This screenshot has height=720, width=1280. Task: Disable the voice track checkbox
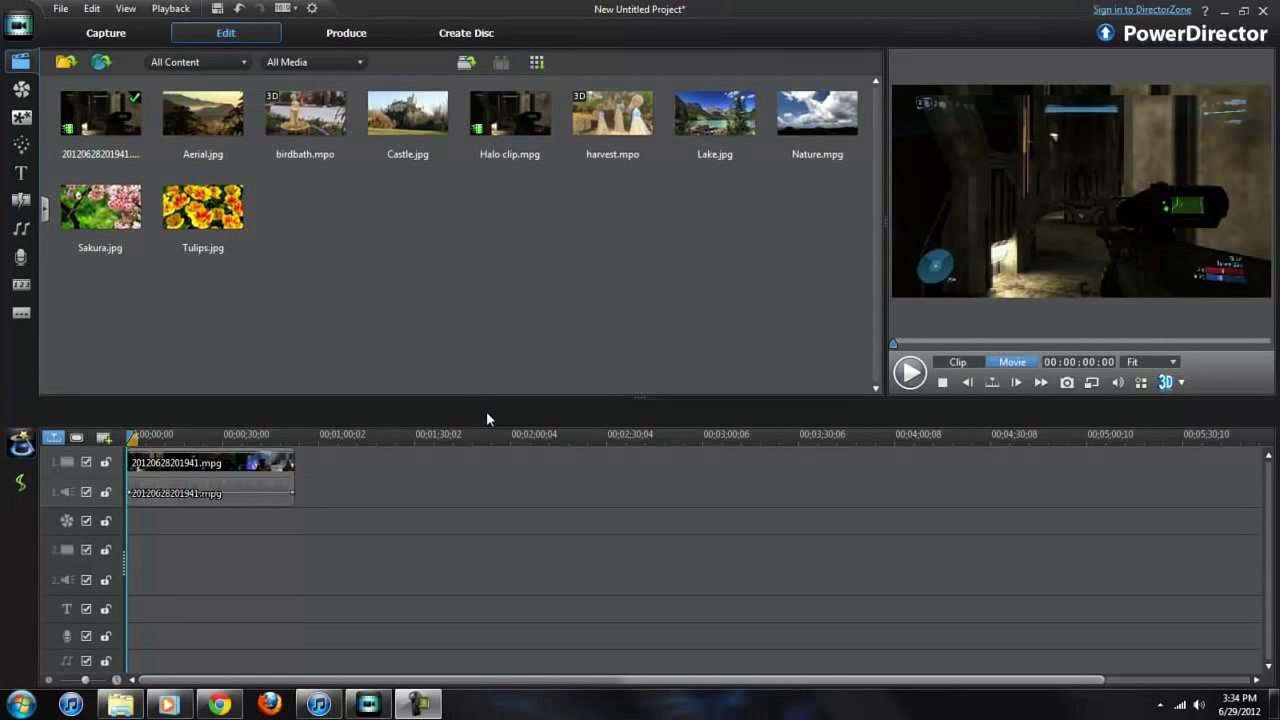click(x=86, y=636)
